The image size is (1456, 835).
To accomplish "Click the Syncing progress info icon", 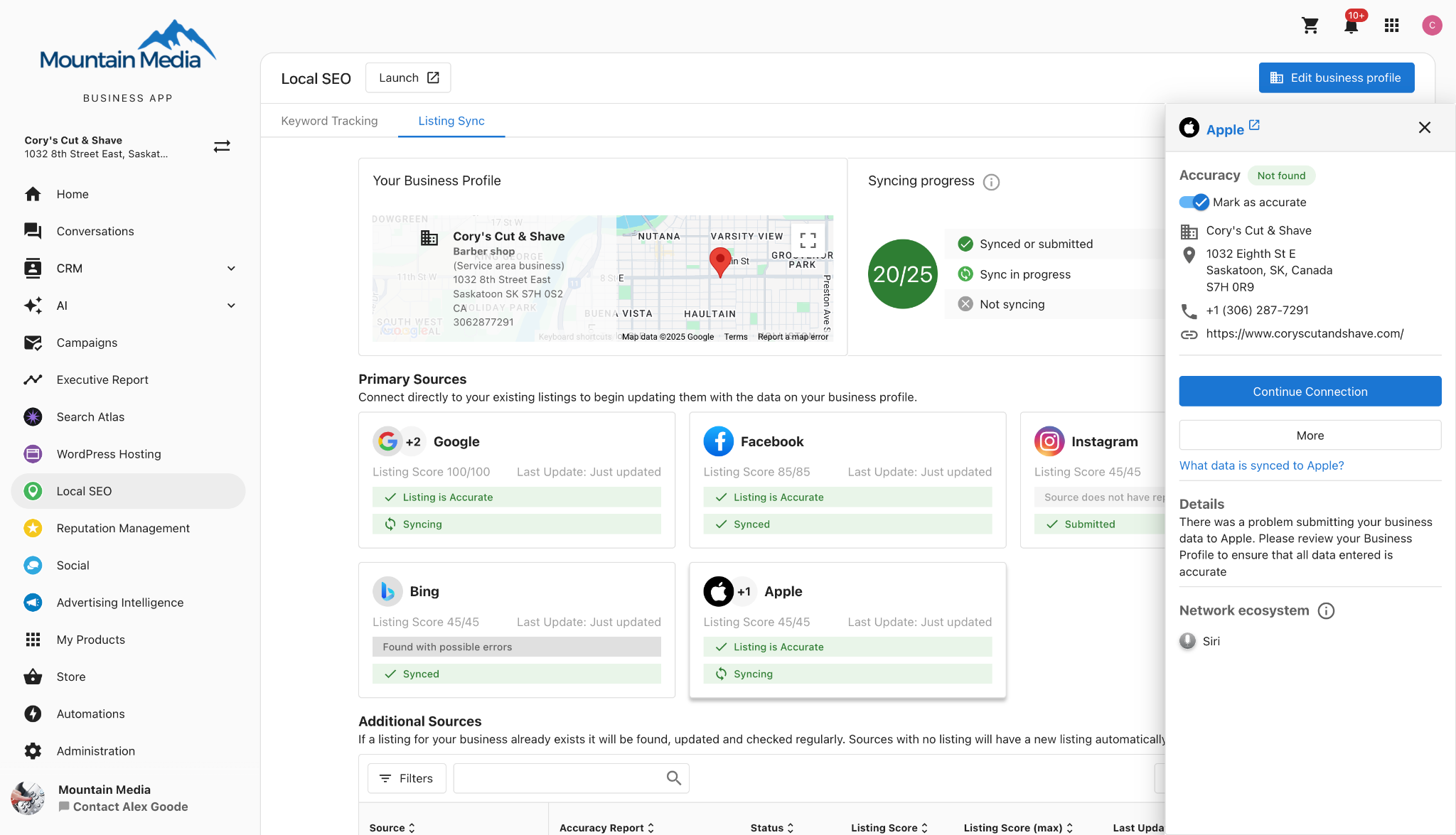I will click(991, 182).
